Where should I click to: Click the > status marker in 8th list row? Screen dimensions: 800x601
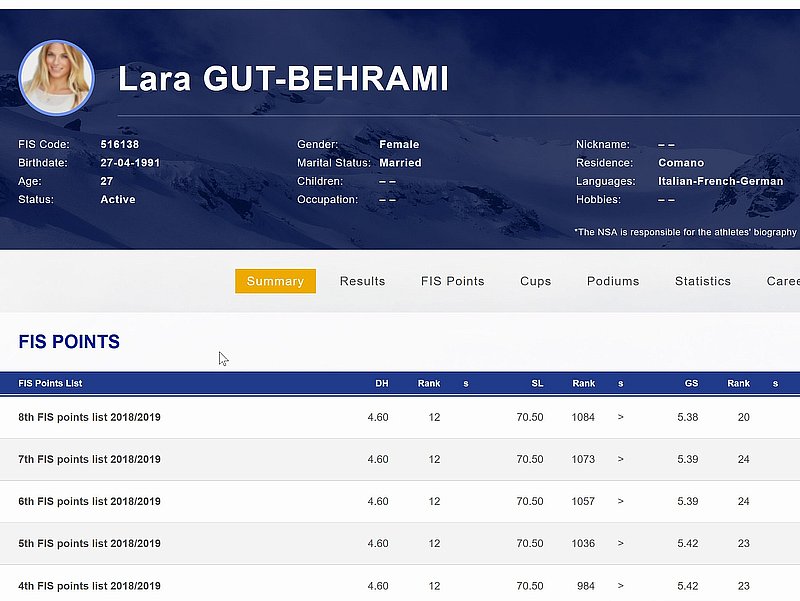[620, 417]
